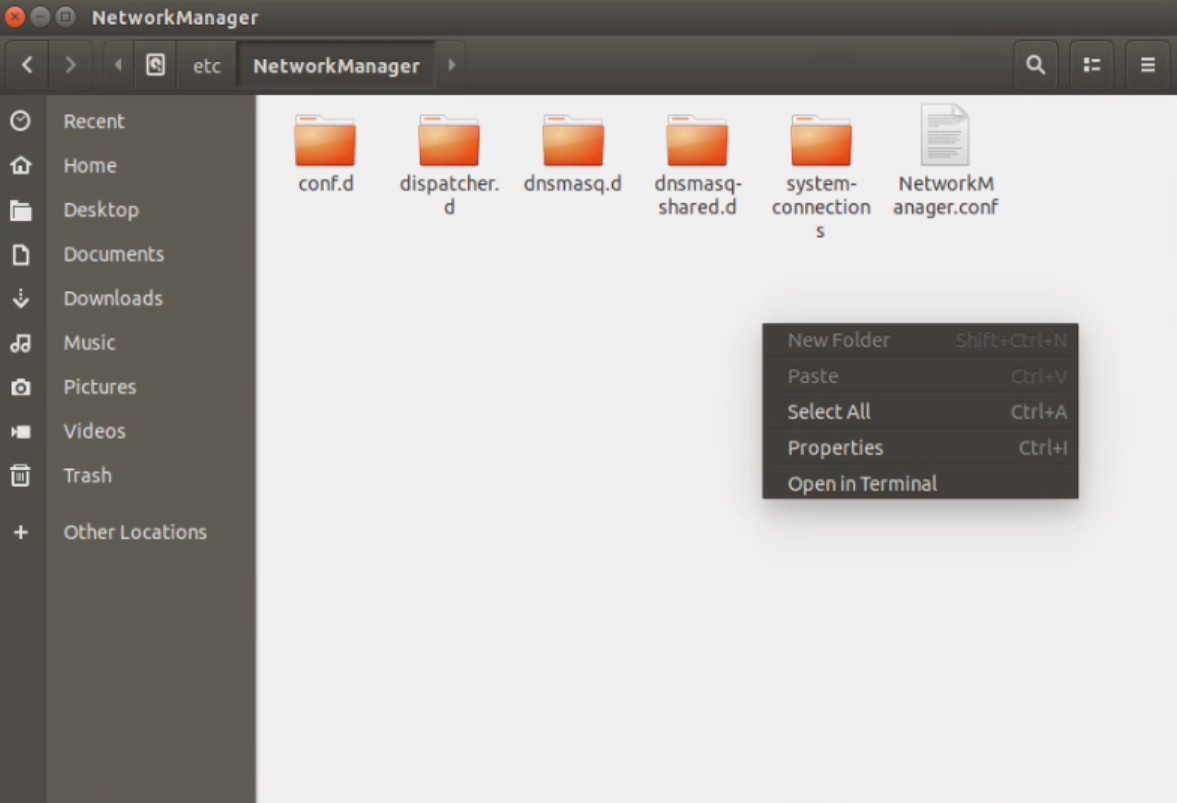This screenshot has height=803, width=1177.
Task: Click the dnsmasq.d folder name label
Action: click(573, 183)
